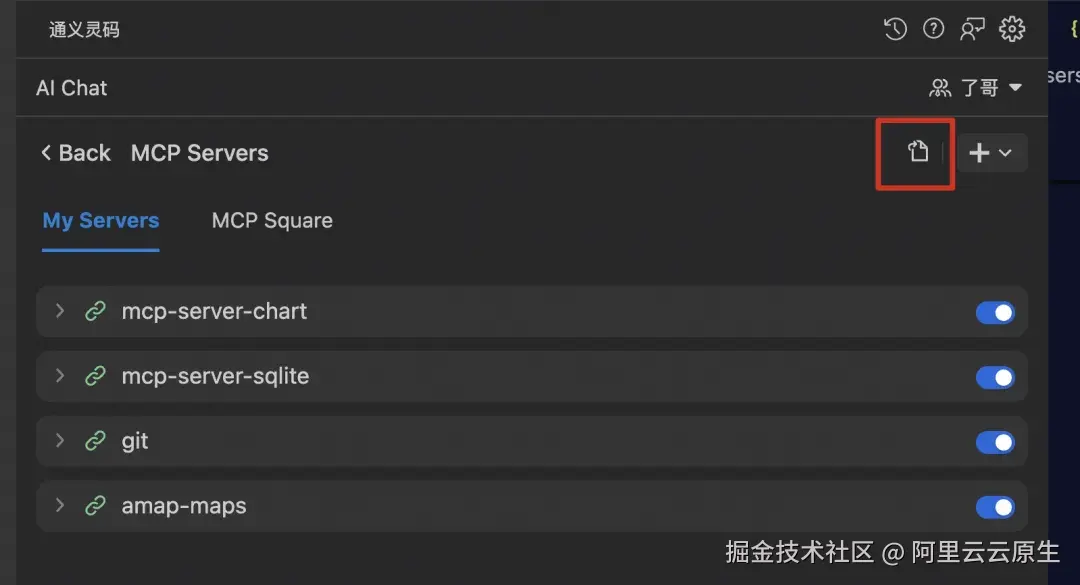Image resolution: width=1080 pixels, height=585 pixels.
Task: Open the 了哥 account dropdown
Action: pos(975,88)
